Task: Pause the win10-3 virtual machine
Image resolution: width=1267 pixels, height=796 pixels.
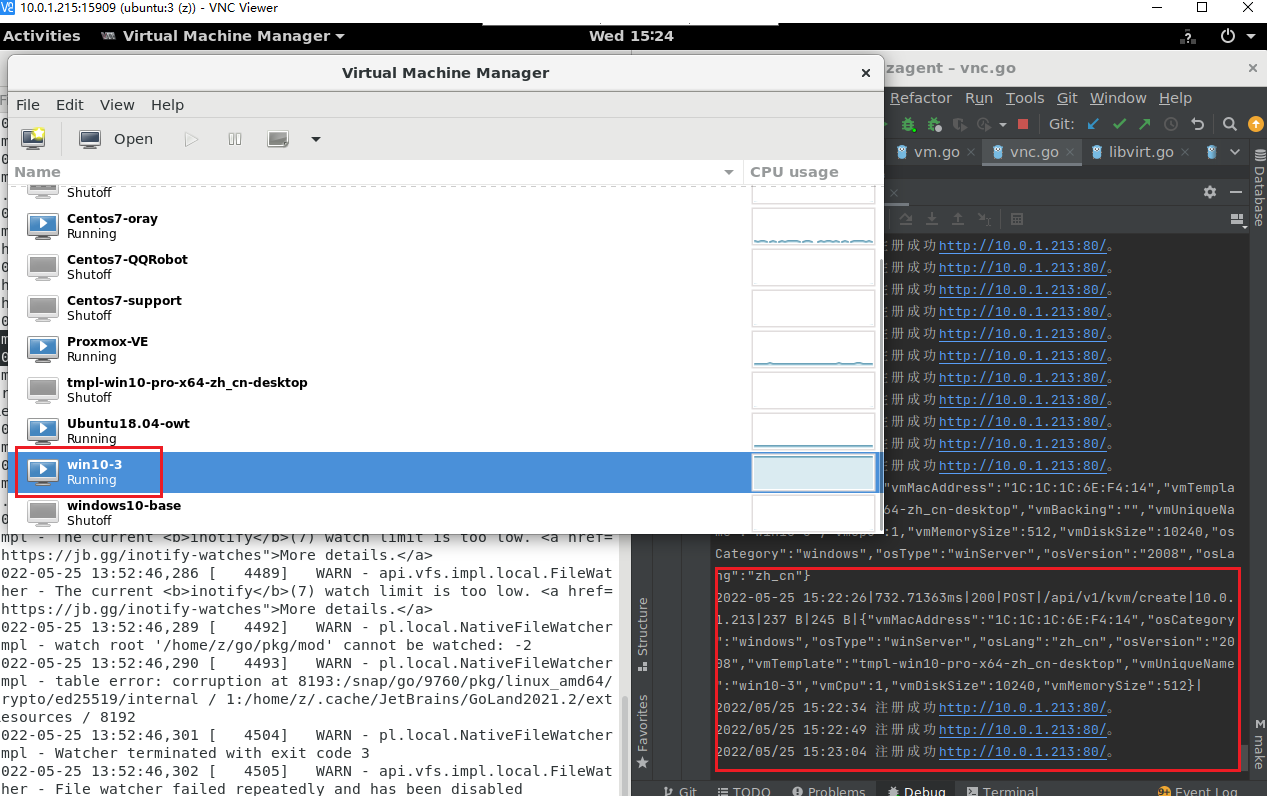Action: [x=235, y=139]
